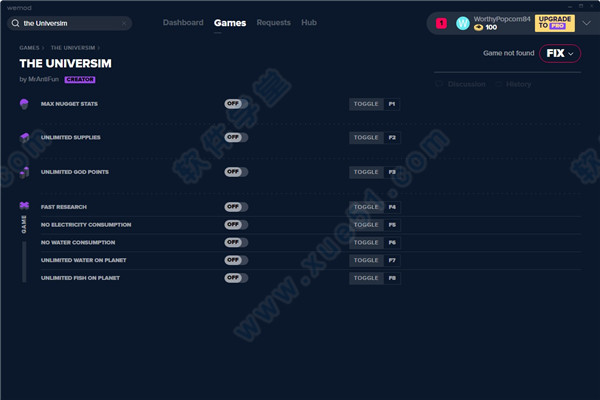The width and height of the screenshot is (600, 400).
Task: Open the red notification badge
Action: coord(441,23)
